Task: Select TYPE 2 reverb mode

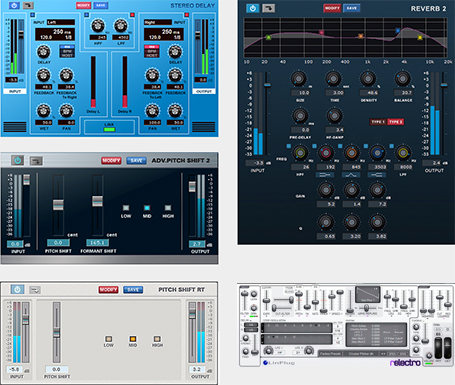Action: click(395, 122)
